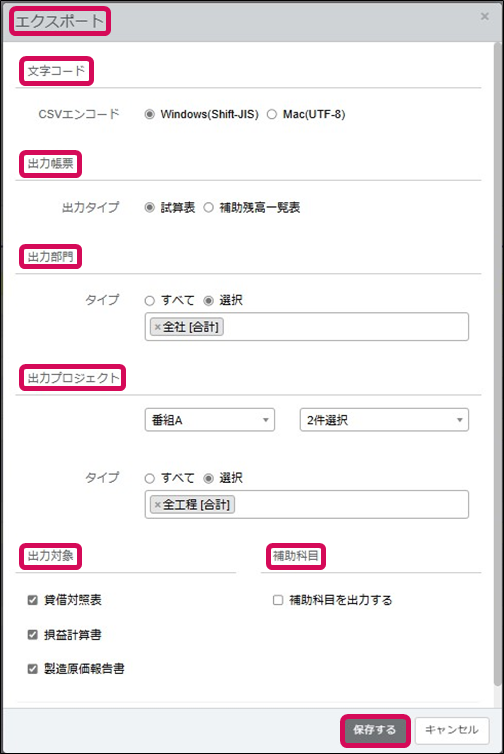Image resolution: width=504 pixels, height=754 pixels.
Task: Set 出力部門 type to すべて
Action: [x=150, y=301]
